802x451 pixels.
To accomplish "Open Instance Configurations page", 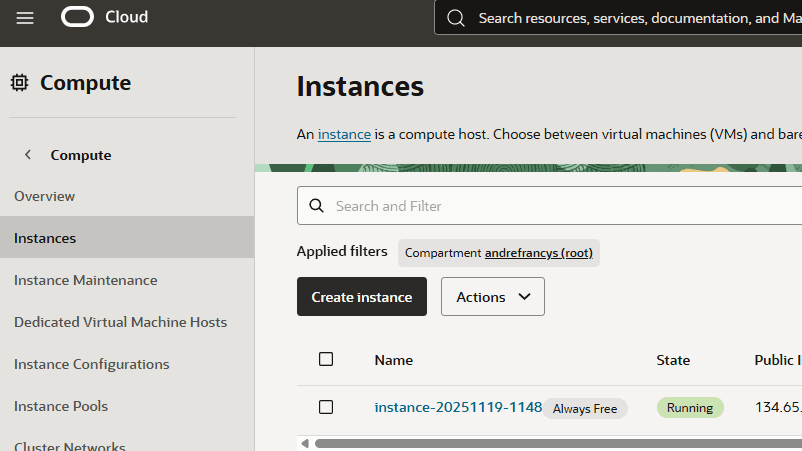I will click(x=91, y=364).
